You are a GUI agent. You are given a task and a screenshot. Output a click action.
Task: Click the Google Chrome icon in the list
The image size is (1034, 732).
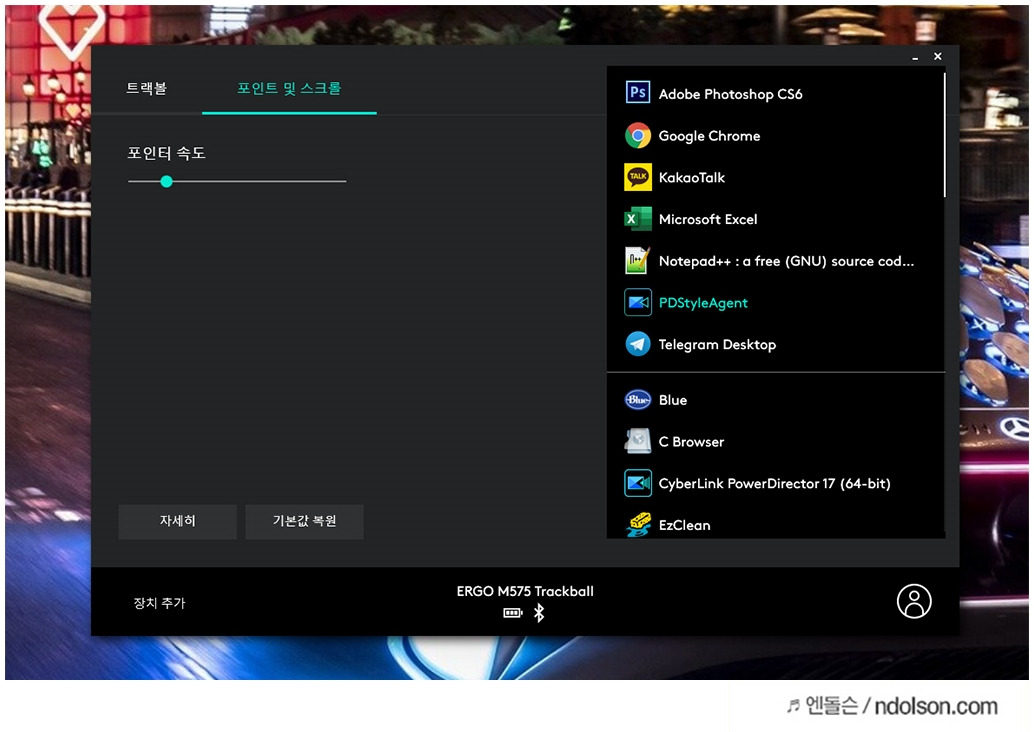[x=638, y=135]
